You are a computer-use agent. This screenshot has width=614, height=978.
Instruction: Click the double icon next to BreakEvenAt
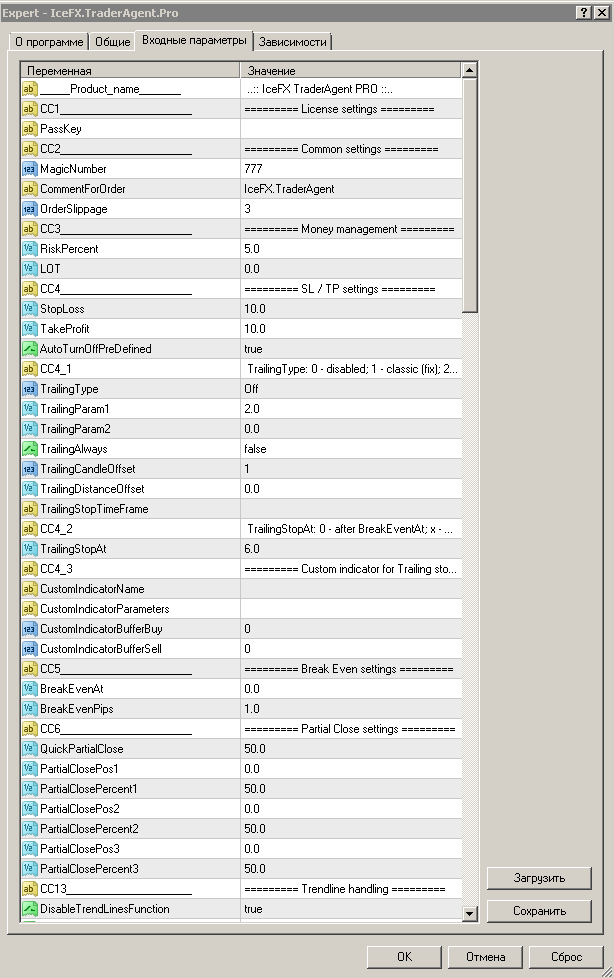coord(29,689)
